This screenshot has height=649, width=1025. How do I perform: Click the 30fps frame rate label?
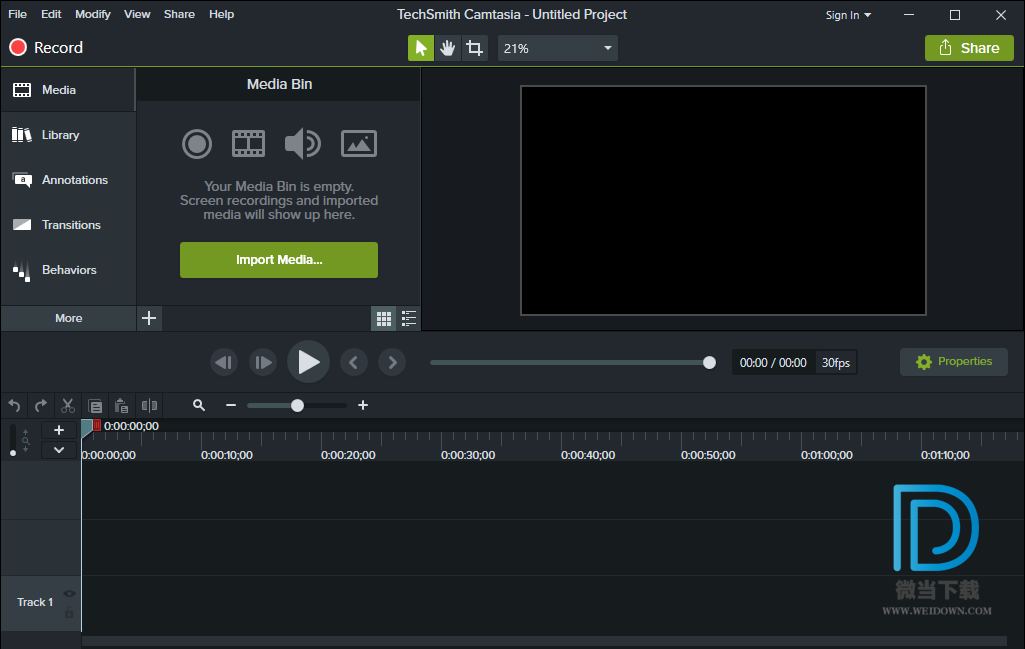tap(835, 363)
